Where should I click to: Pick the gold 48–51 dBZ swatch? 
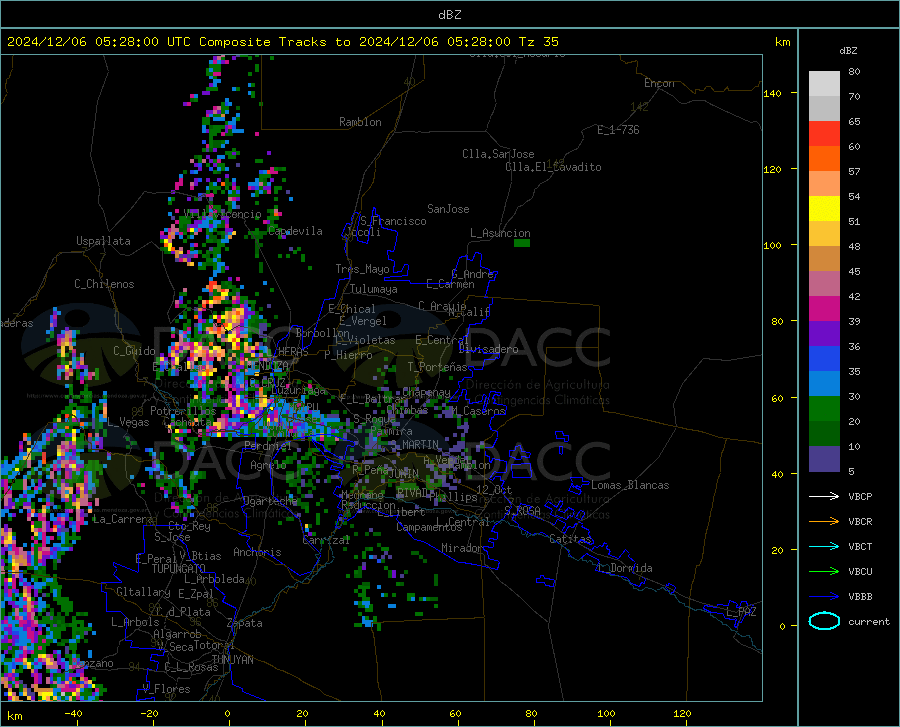pyautogui.click(x=824, y=234)
